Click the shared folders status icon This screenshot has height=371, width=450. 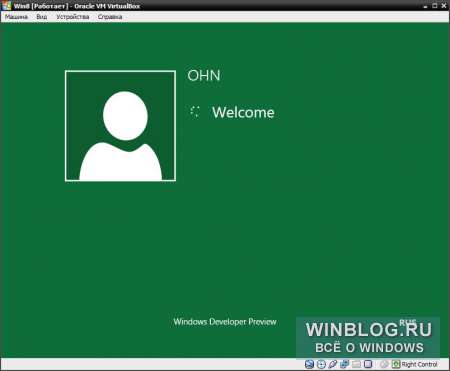[356, 364]
